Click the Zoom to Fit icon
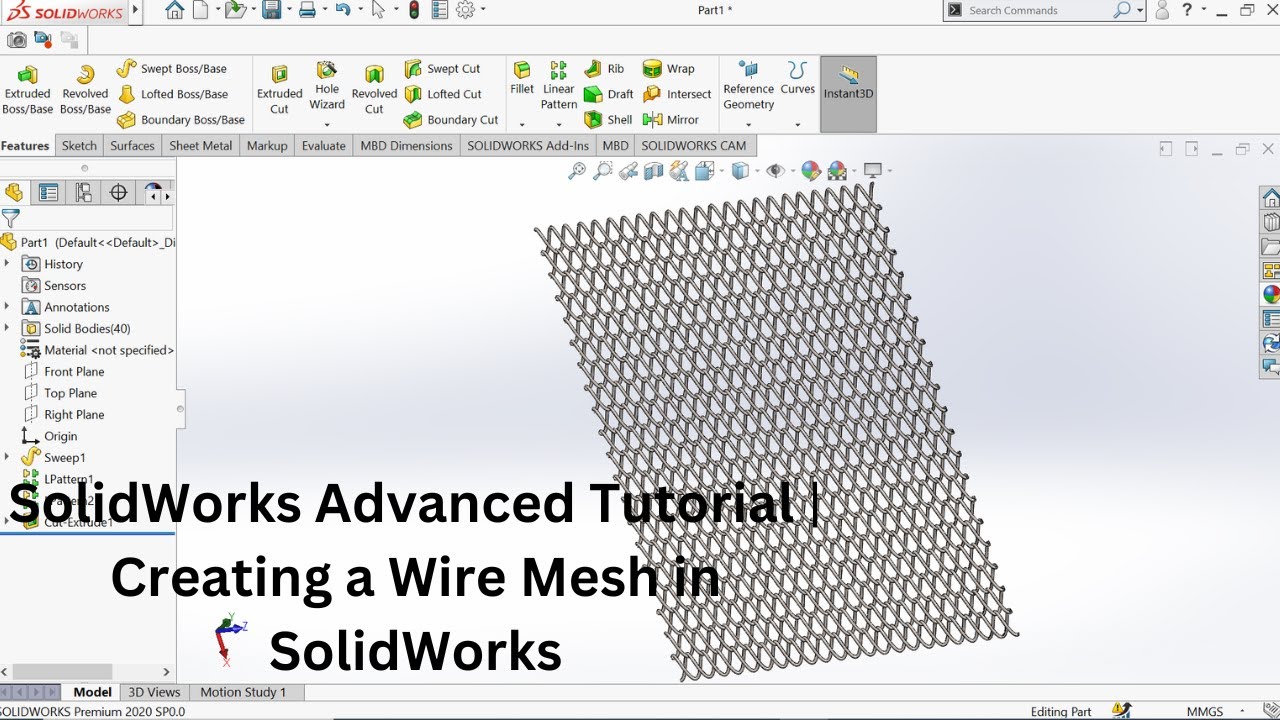This screenshot has height=720, width=1280. coord(577,171)
